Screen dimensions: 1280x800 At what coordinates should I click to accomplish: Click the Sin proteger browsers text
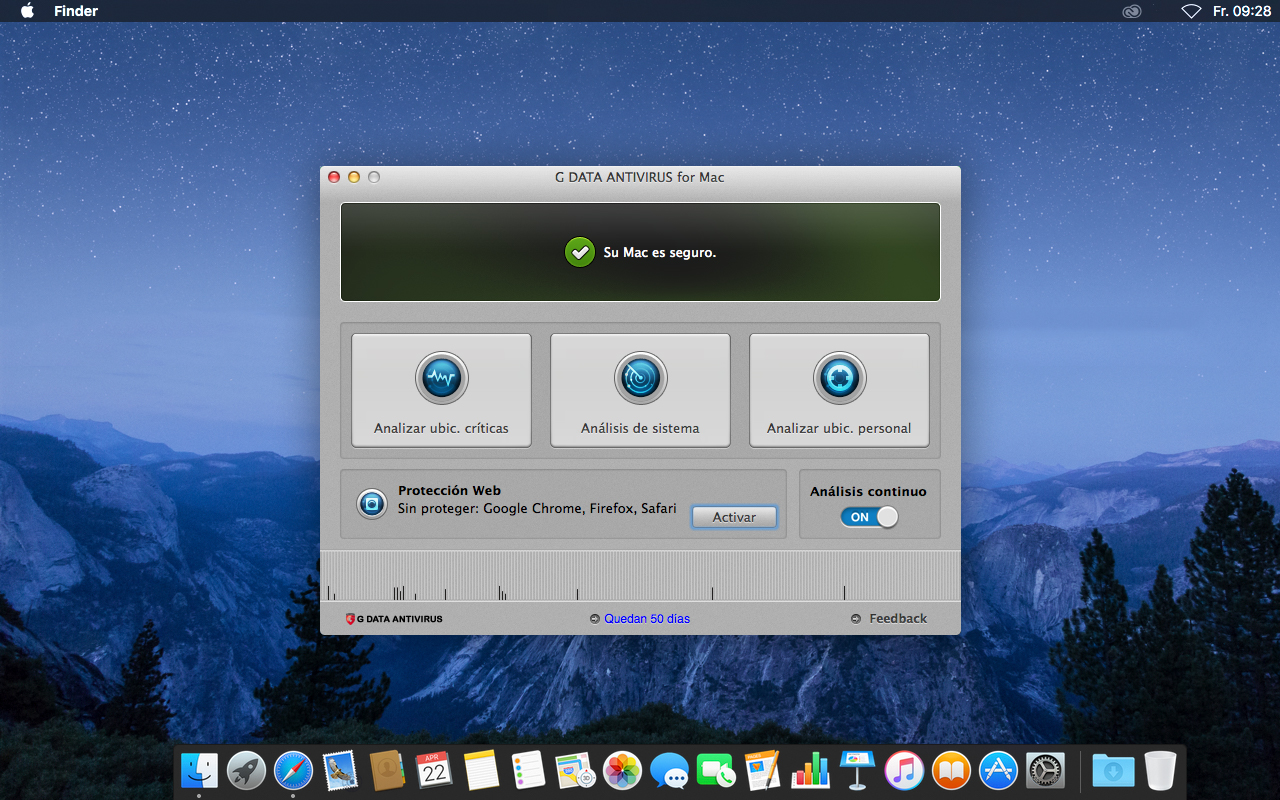coord(537,509)
